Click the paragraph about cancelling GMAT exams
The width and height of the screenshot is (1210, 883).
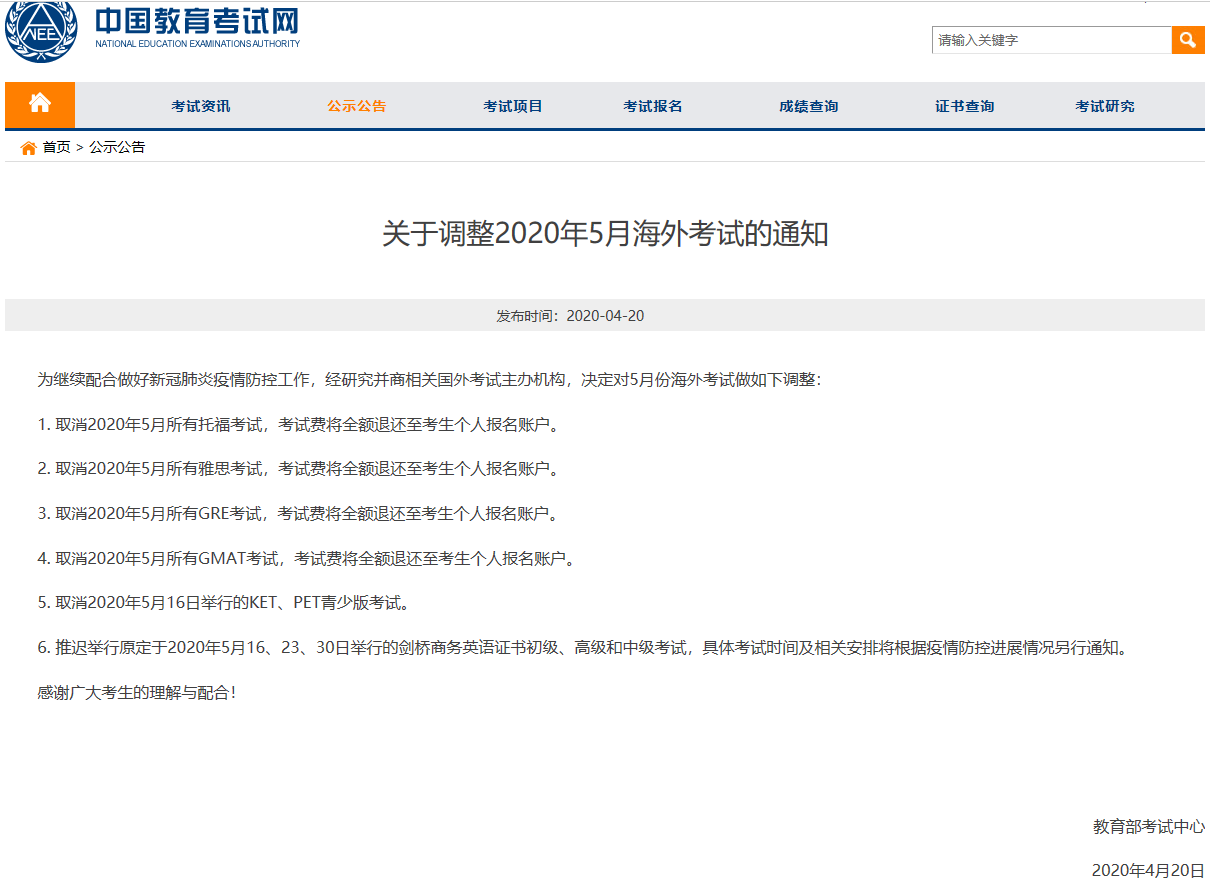pos(306,558)
